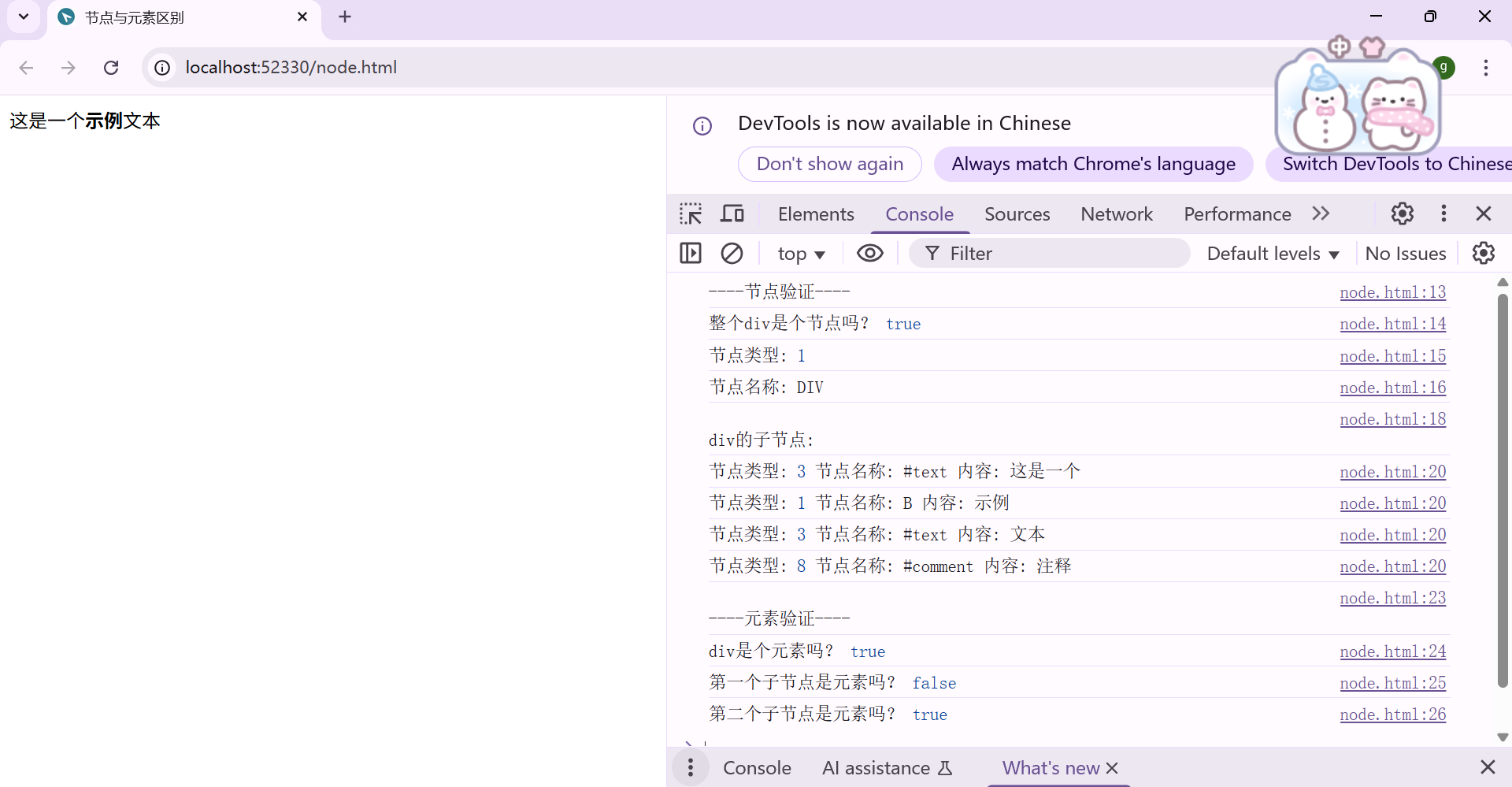The width and height of the screenshot is (1512, 787).
Task: Reload the current page
Action: (110, 68)
